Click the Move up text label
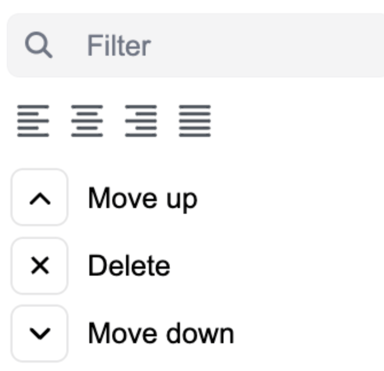The width and height of the screenshot is (384, 371). pos(143,199)
